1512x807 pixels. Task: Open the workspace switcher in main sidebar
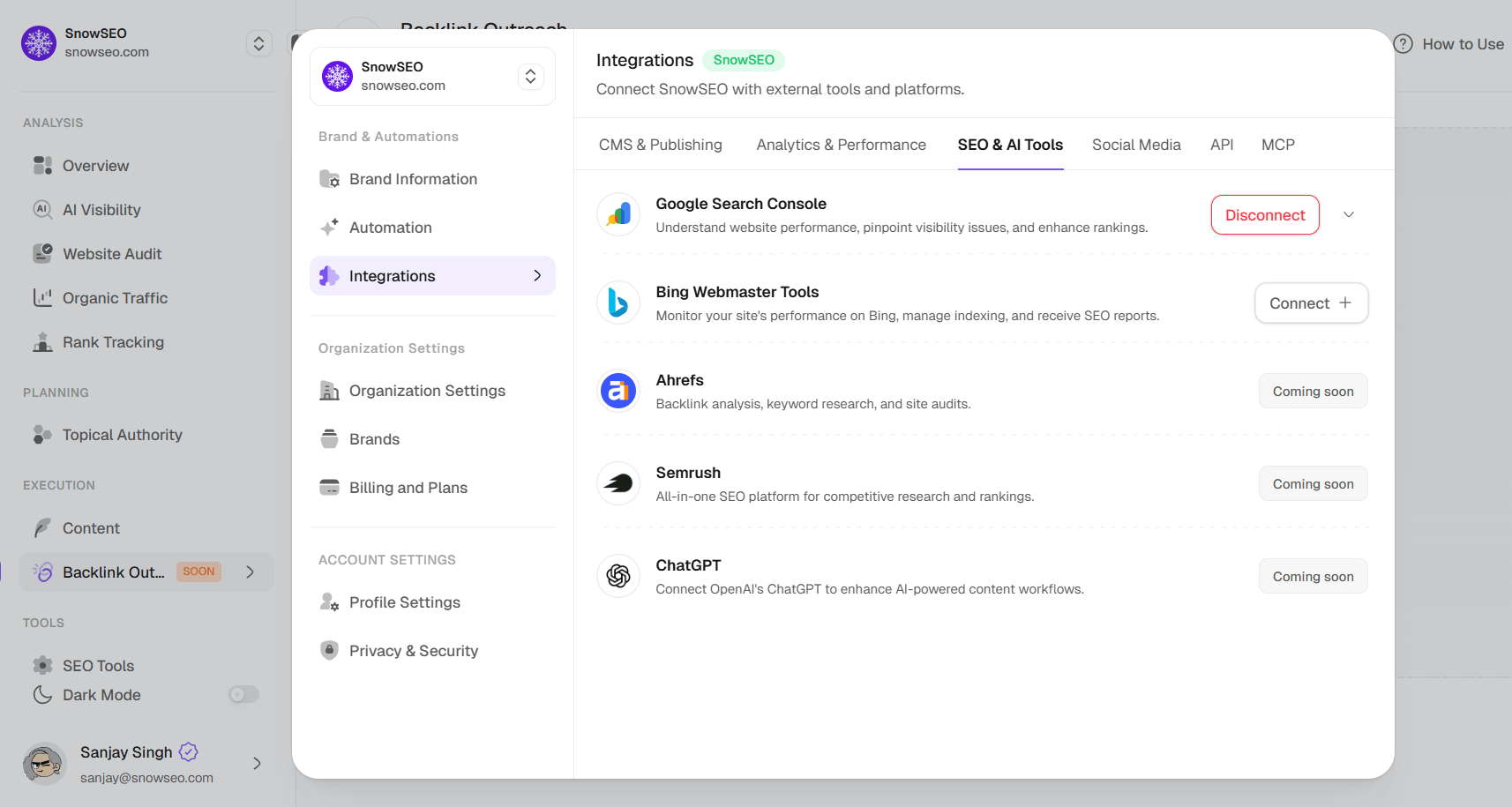click(258, 43)
